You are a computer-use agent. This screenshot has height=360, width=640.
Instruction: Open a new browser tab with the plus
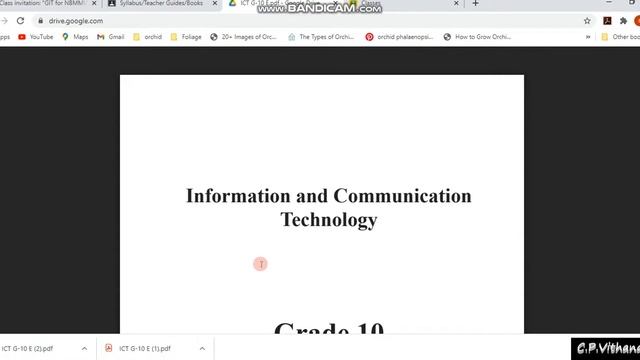475,3
